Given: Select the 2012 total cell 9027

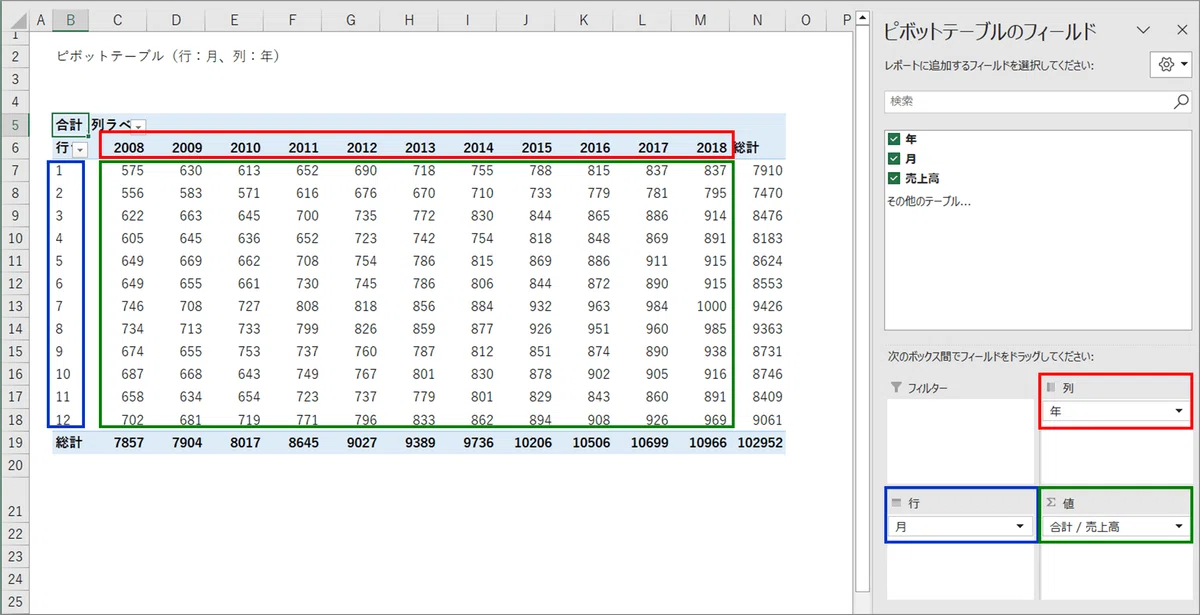Looking at the screenshot, I should (x=351, y=441).
